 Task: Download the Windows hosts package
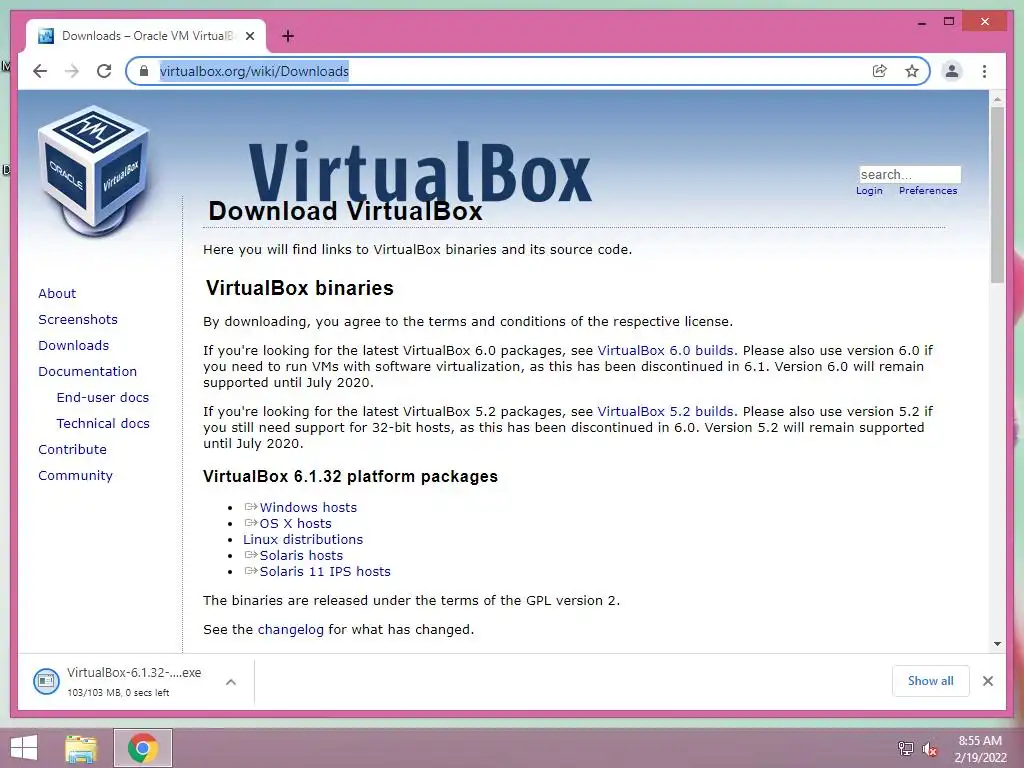point(308,507)
